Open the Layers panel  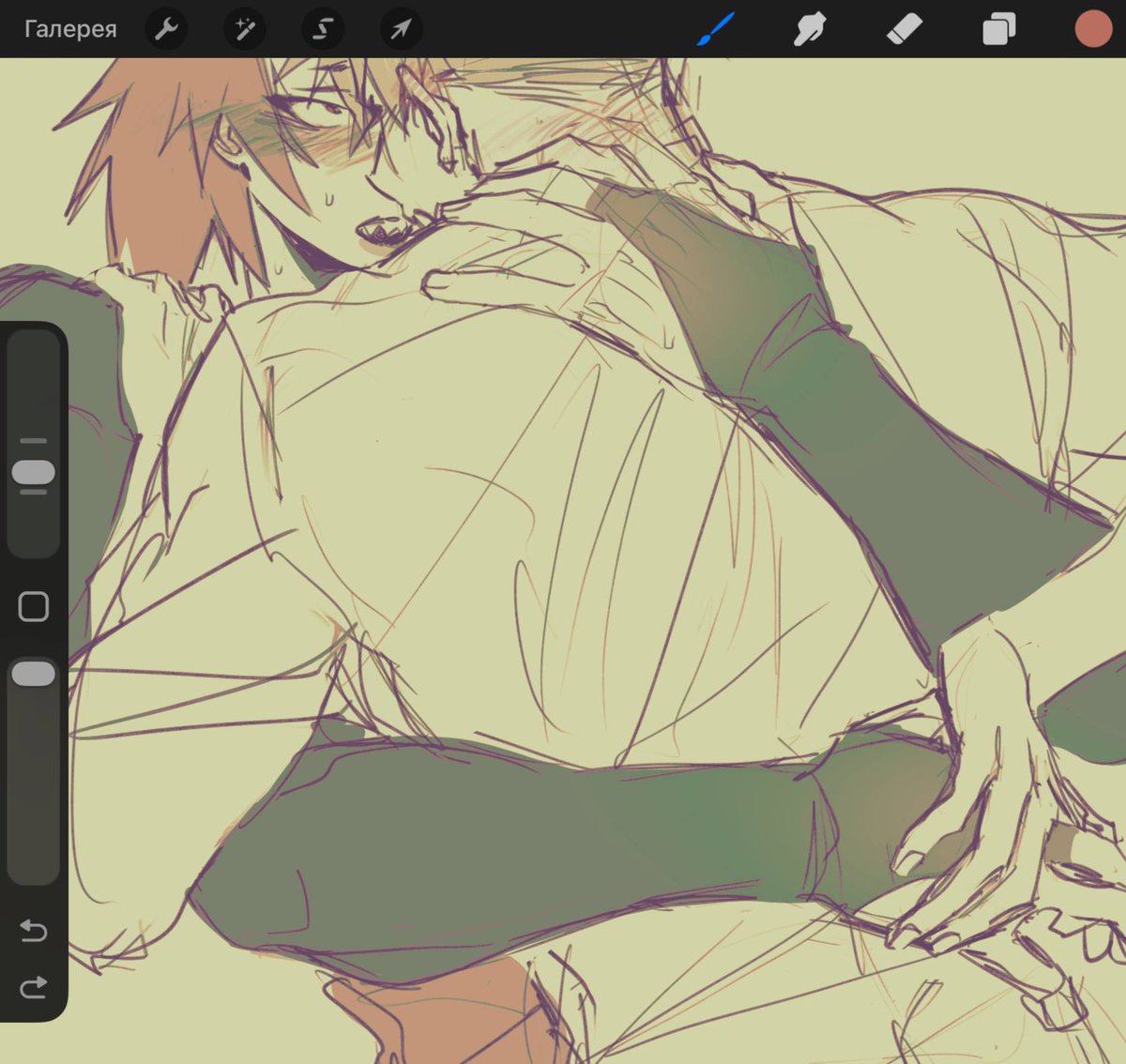pyautogui.click(x=998, y=29)
